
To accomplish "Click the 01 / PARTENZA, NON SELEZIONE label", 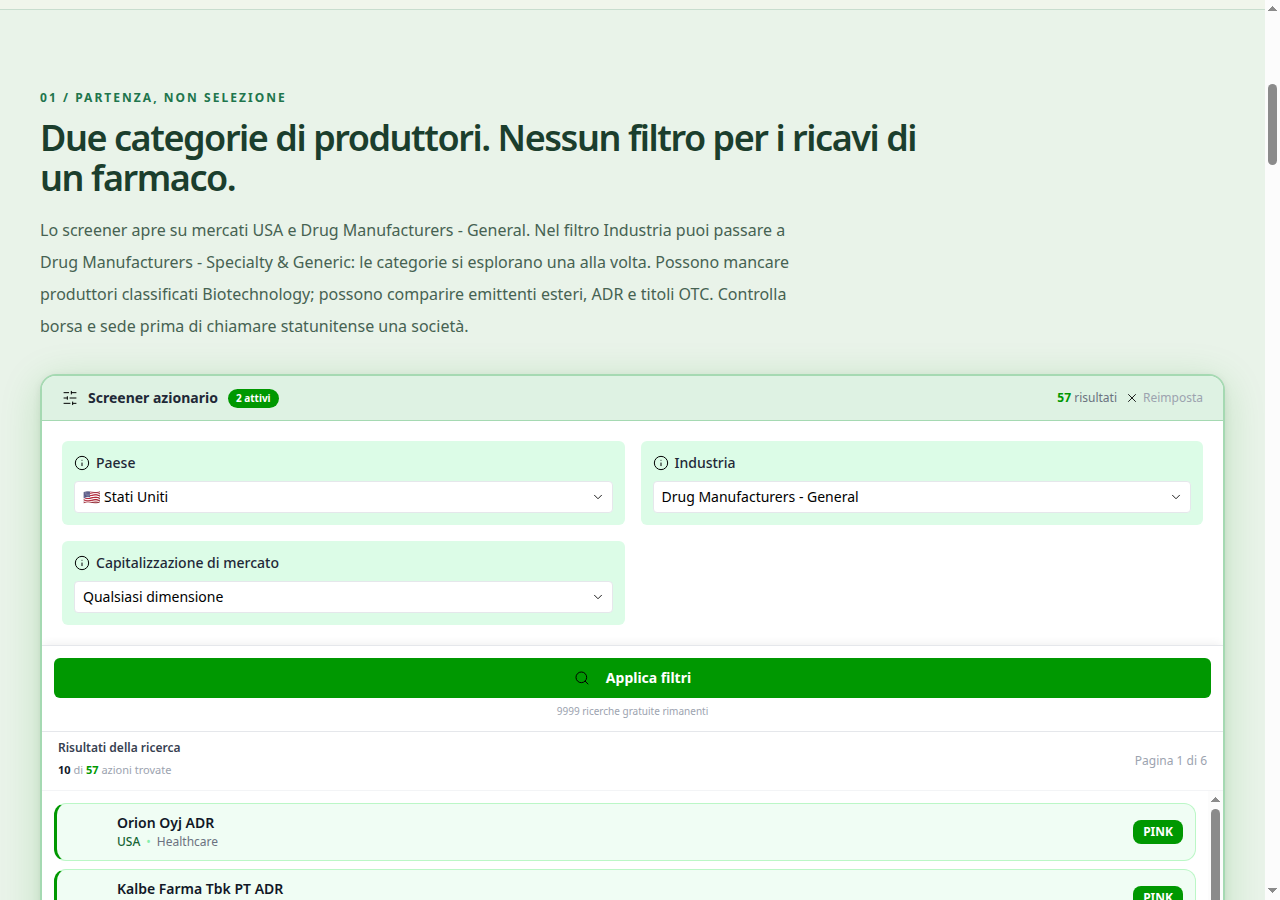I will point(163,98).
